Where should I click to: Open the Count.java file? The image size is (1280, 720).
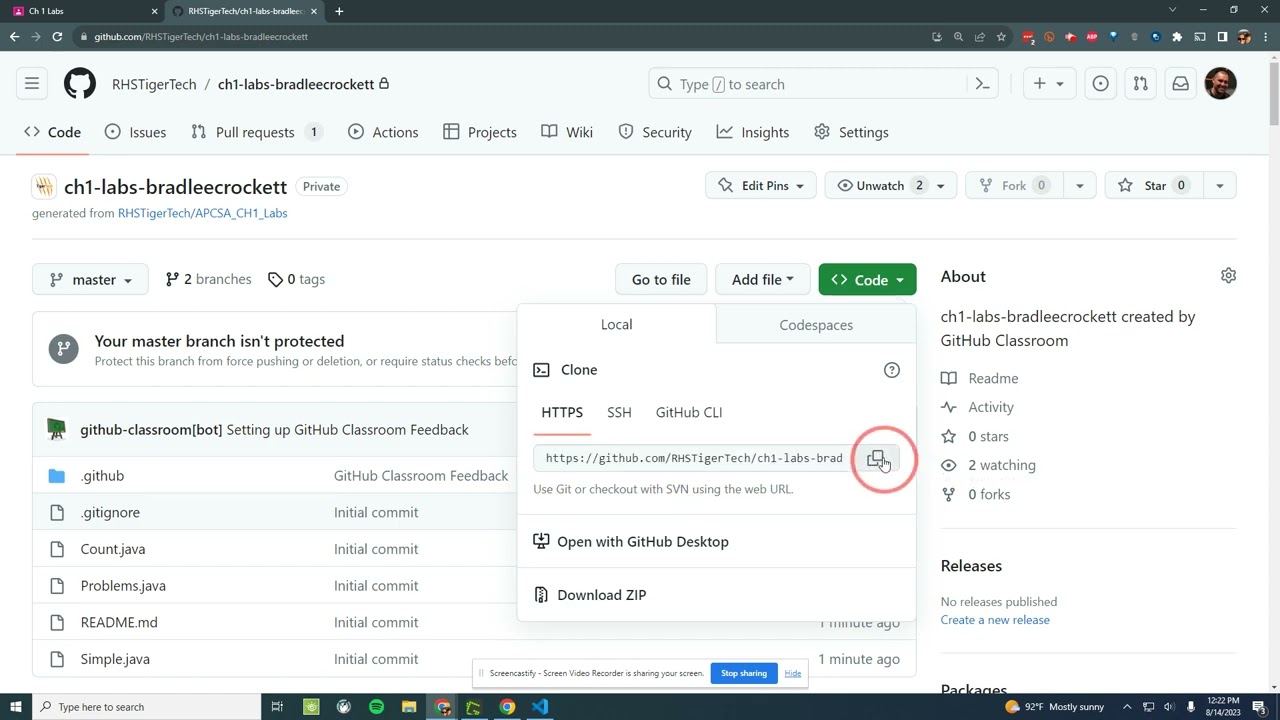(113, 549)
